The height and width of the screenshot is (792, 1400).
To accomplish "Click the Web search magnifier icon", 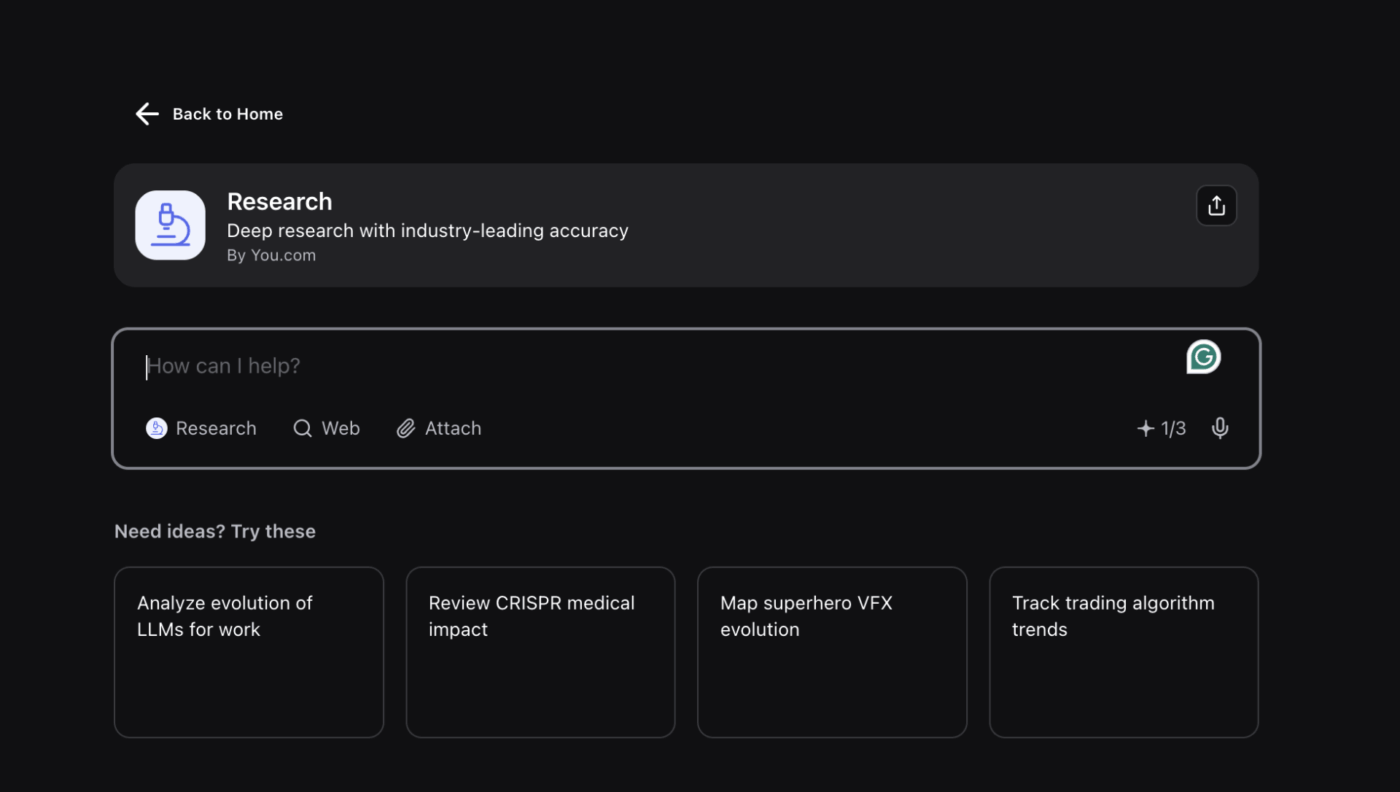I will tap(302, 428).
